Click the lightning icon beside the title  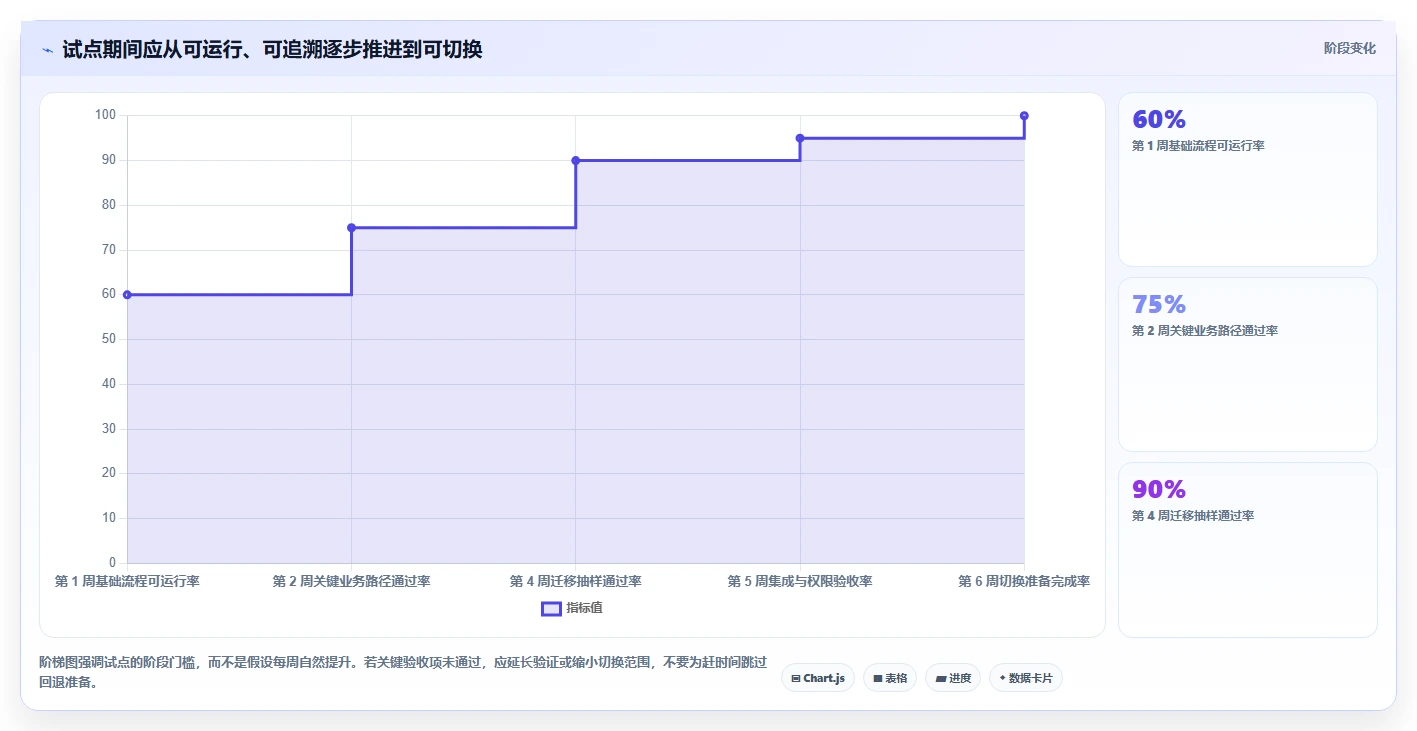click(x=47, y=50)
